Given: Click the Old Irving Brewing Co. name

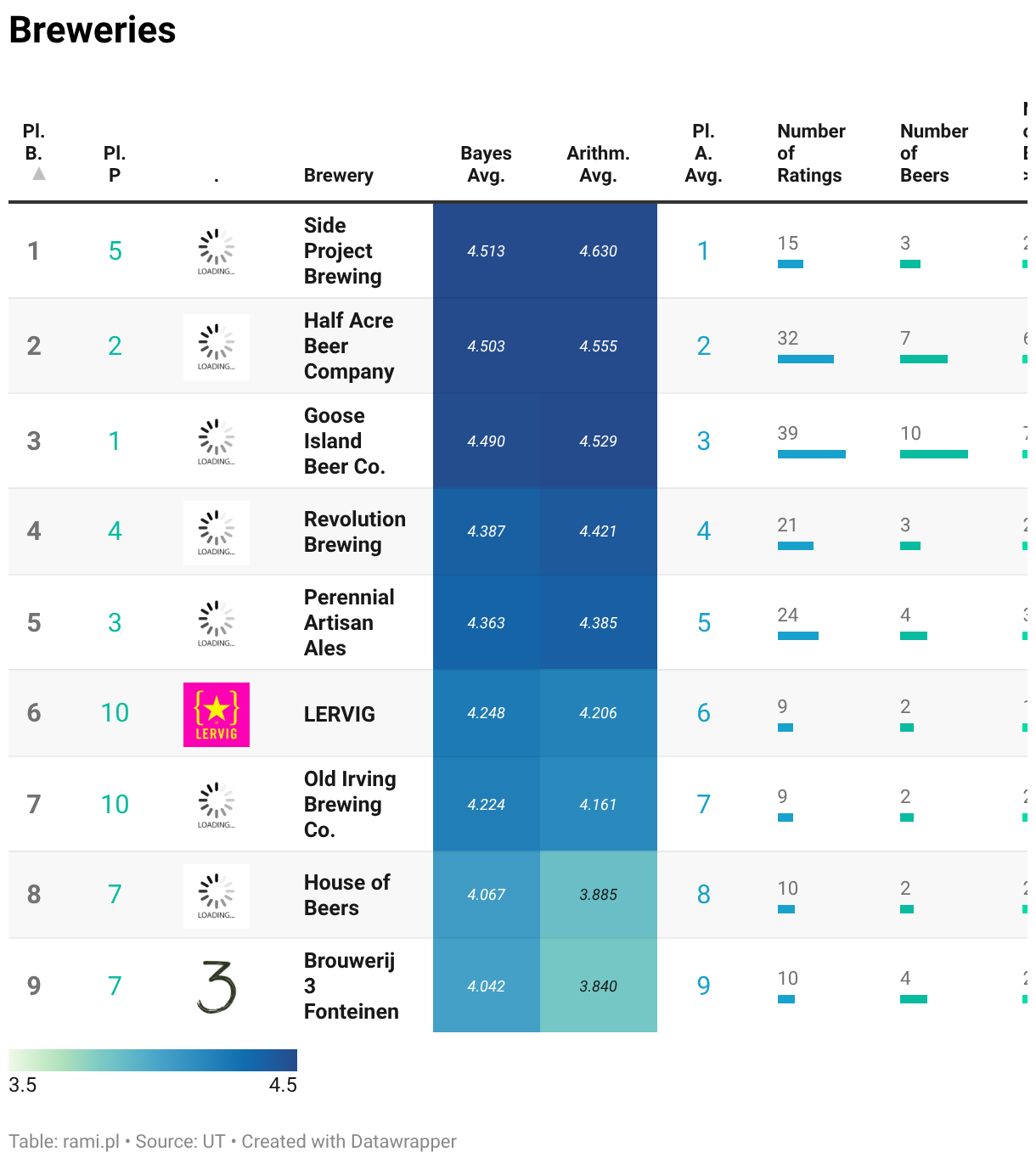Looking at the screenshot, I should [350, 804].
